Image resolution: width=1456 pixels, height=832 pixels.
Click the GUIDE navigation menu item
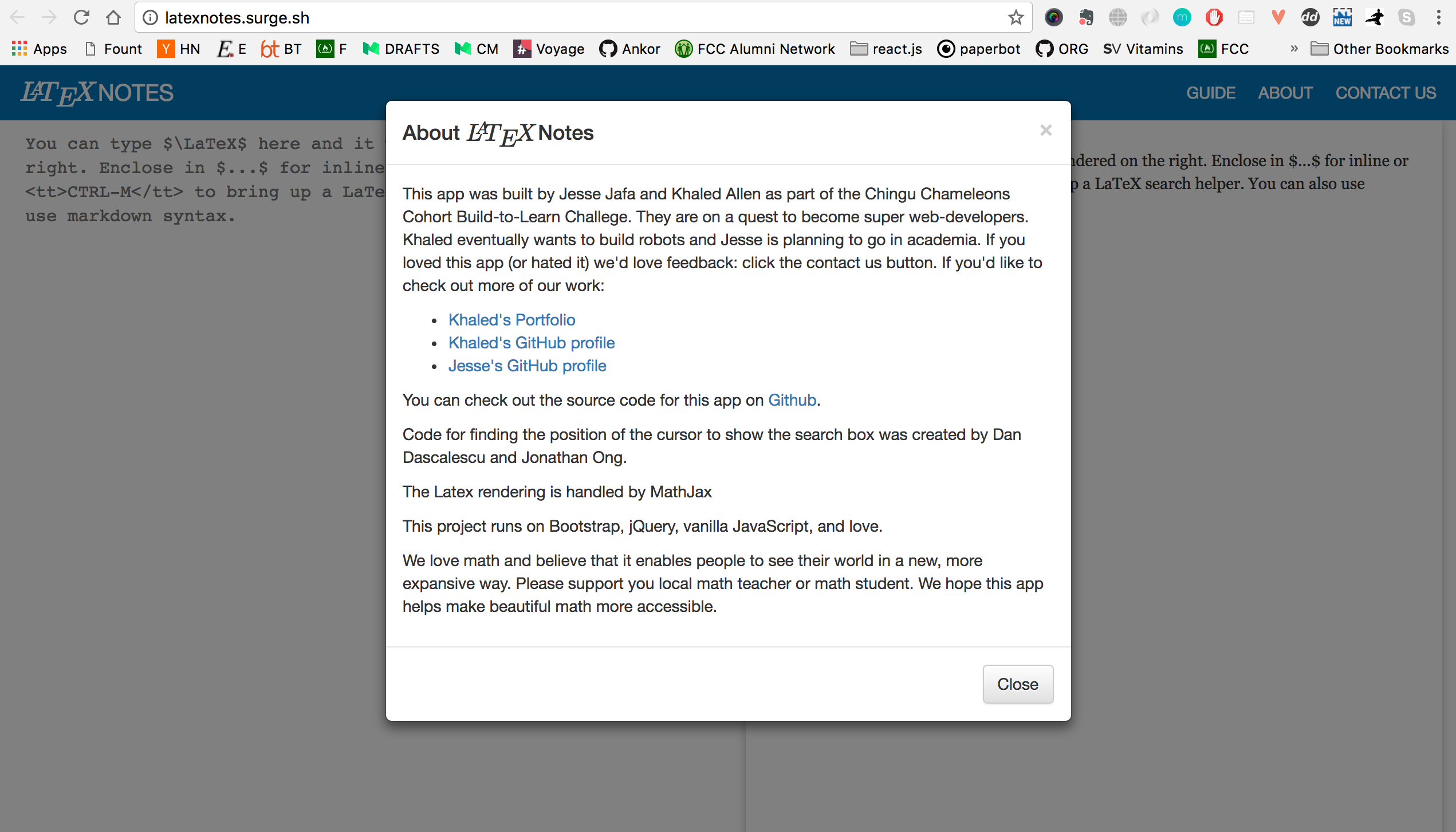[x=1210, y=93]
